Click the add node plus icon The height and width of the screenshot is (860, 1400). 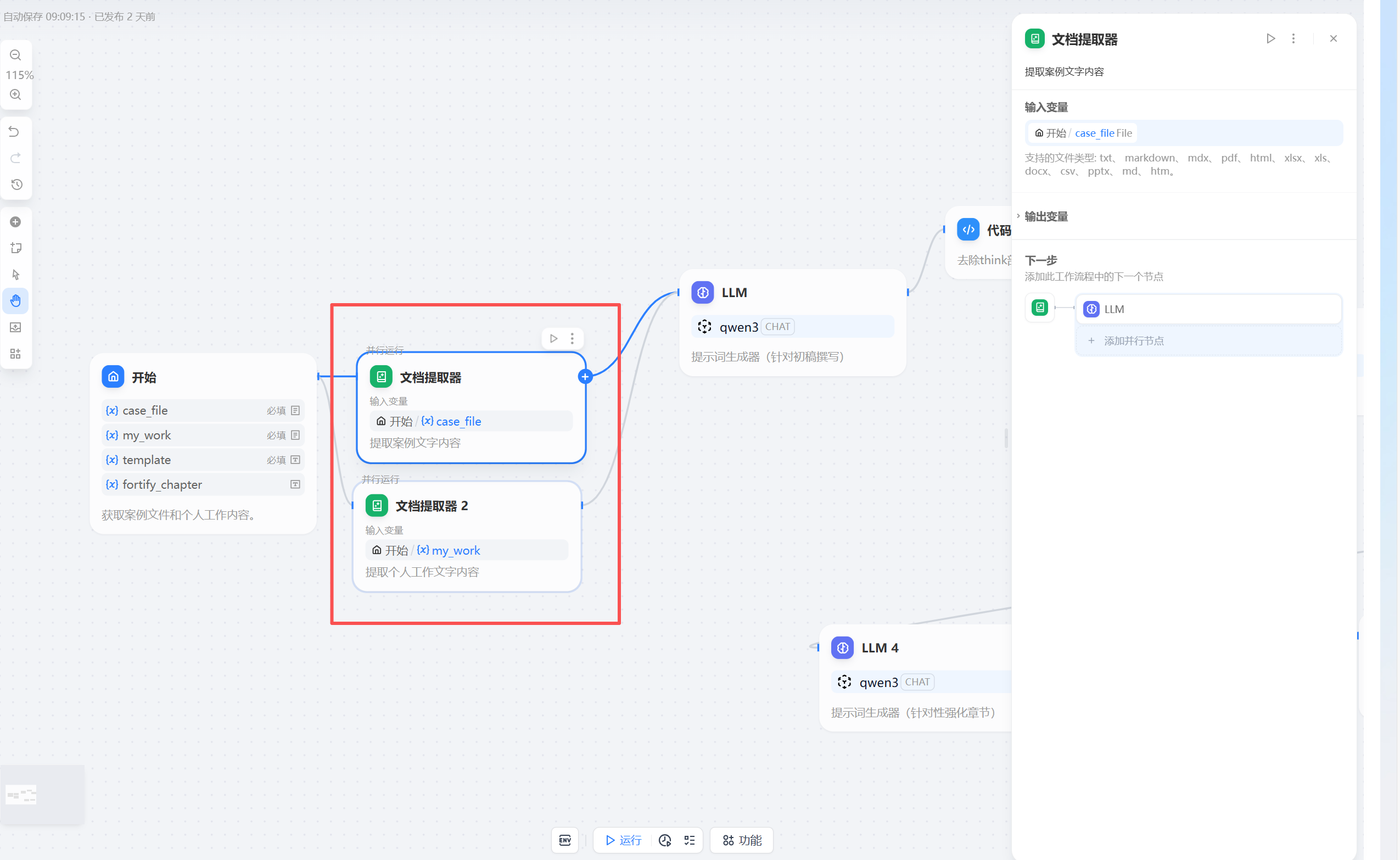click(x=15, y=222)
